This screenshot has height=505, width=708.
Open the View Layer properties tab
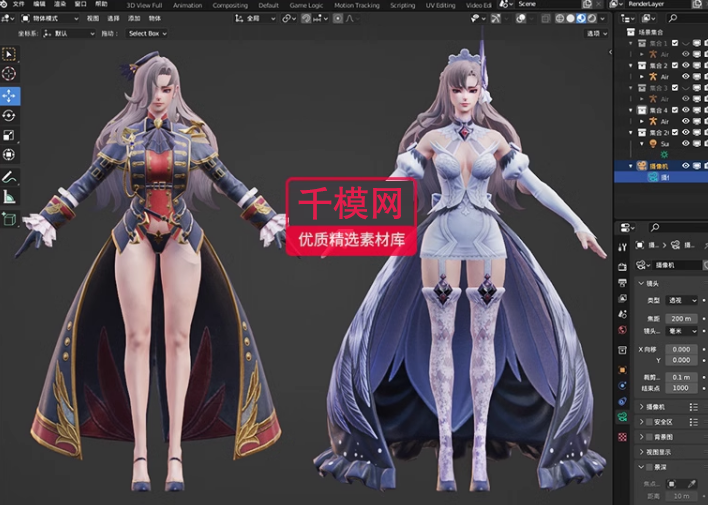[x=623, y=298]
